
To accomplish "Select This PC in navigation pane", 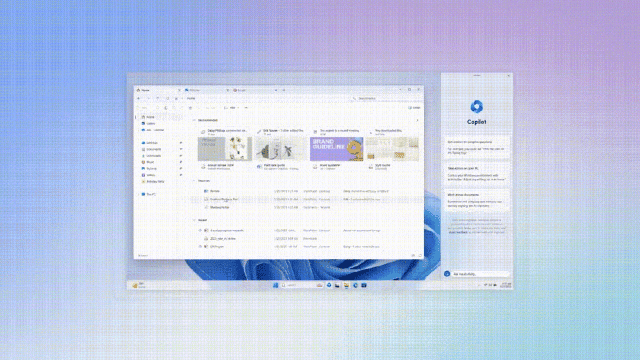I will click(149, 194).
